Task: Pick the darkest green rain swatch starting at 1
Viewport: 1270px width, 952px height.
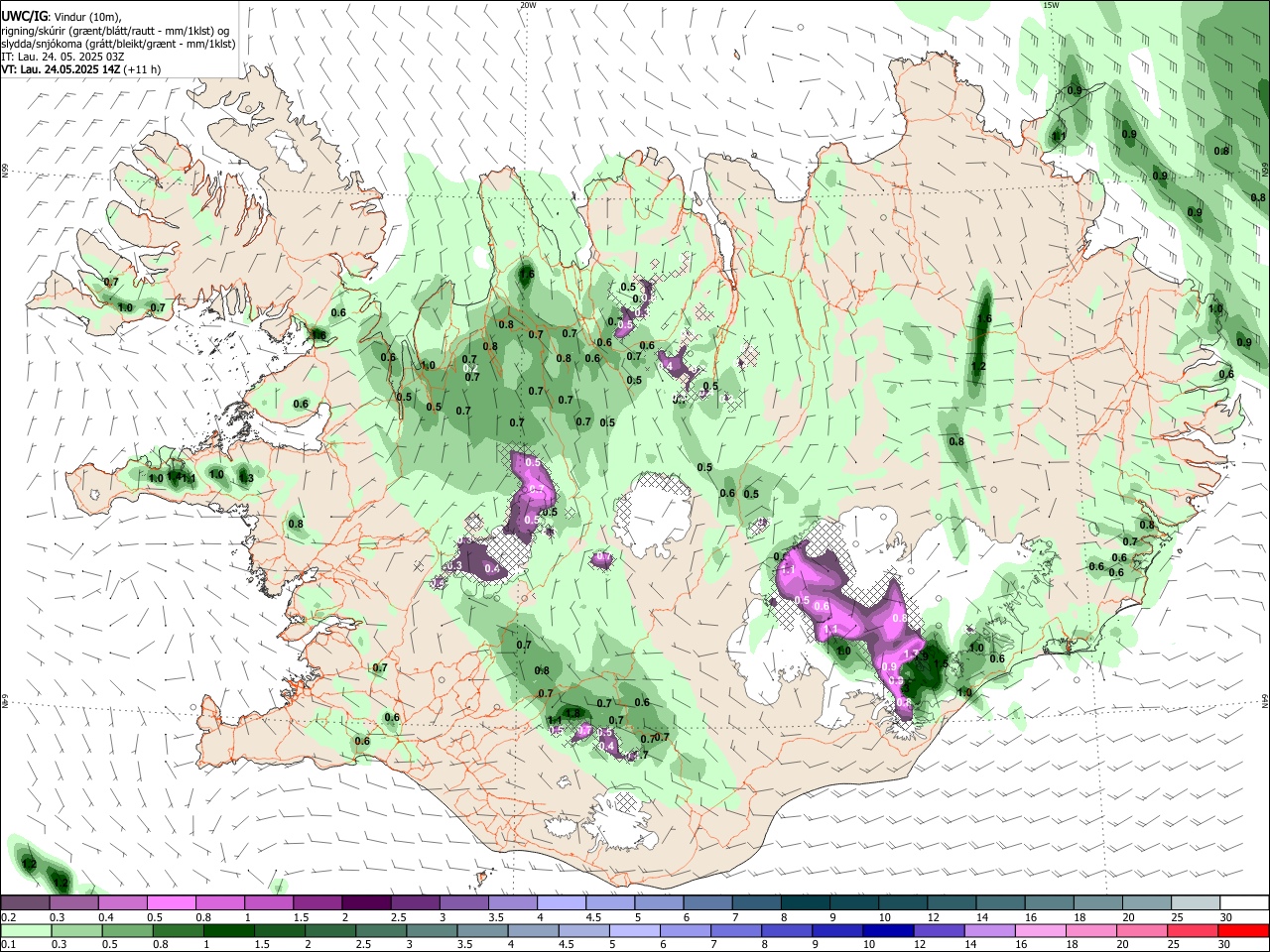Action: 227,930
